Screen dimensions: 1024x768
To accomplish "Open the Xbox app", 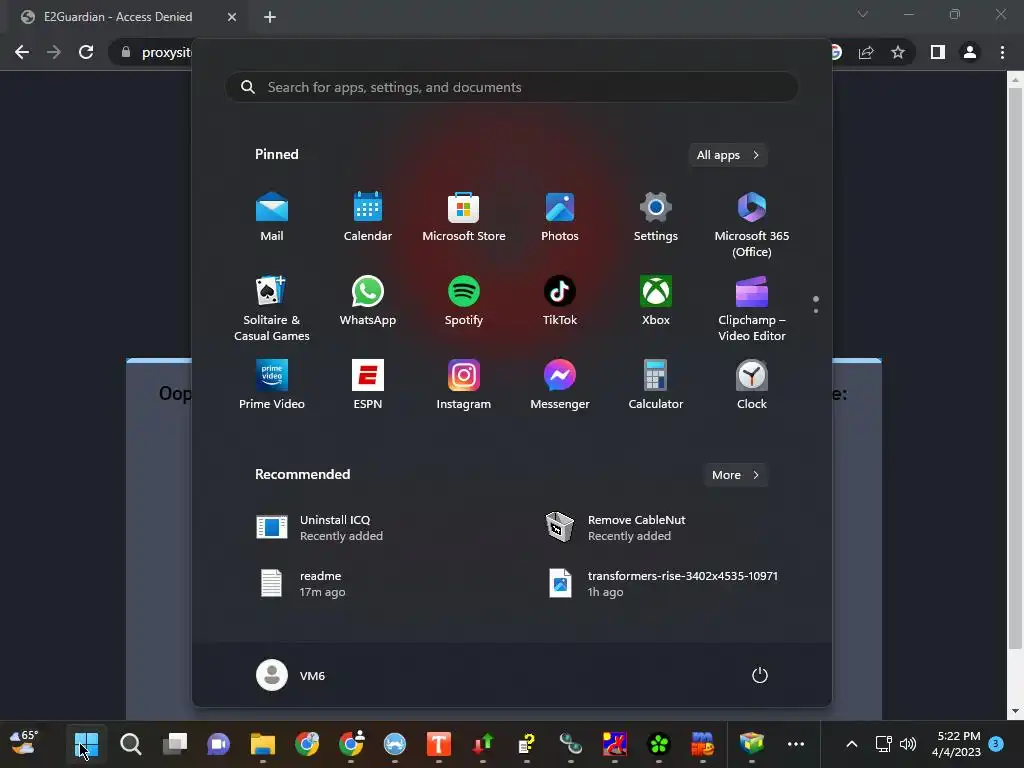I will (656, 301).
